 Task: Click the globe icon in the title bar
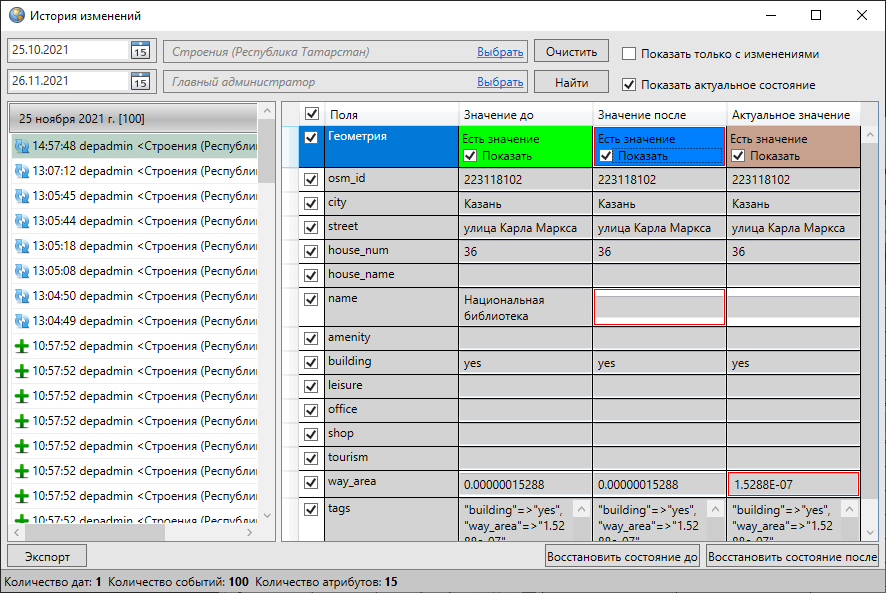(16, 16)
